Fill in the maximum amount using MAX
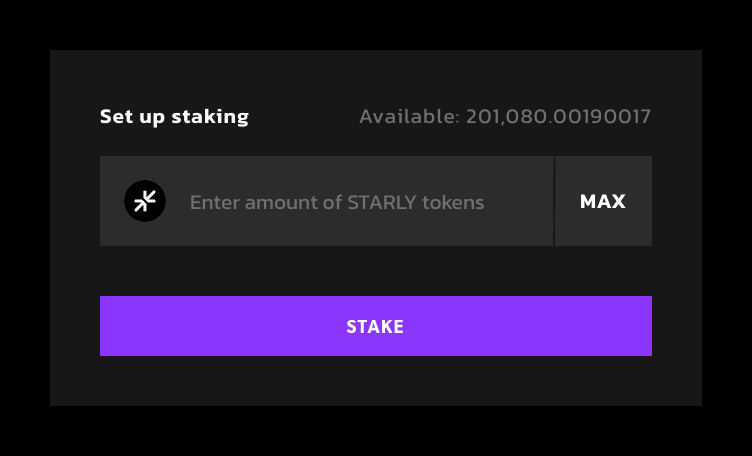This screenshot has height=456, width=752. 602,202
